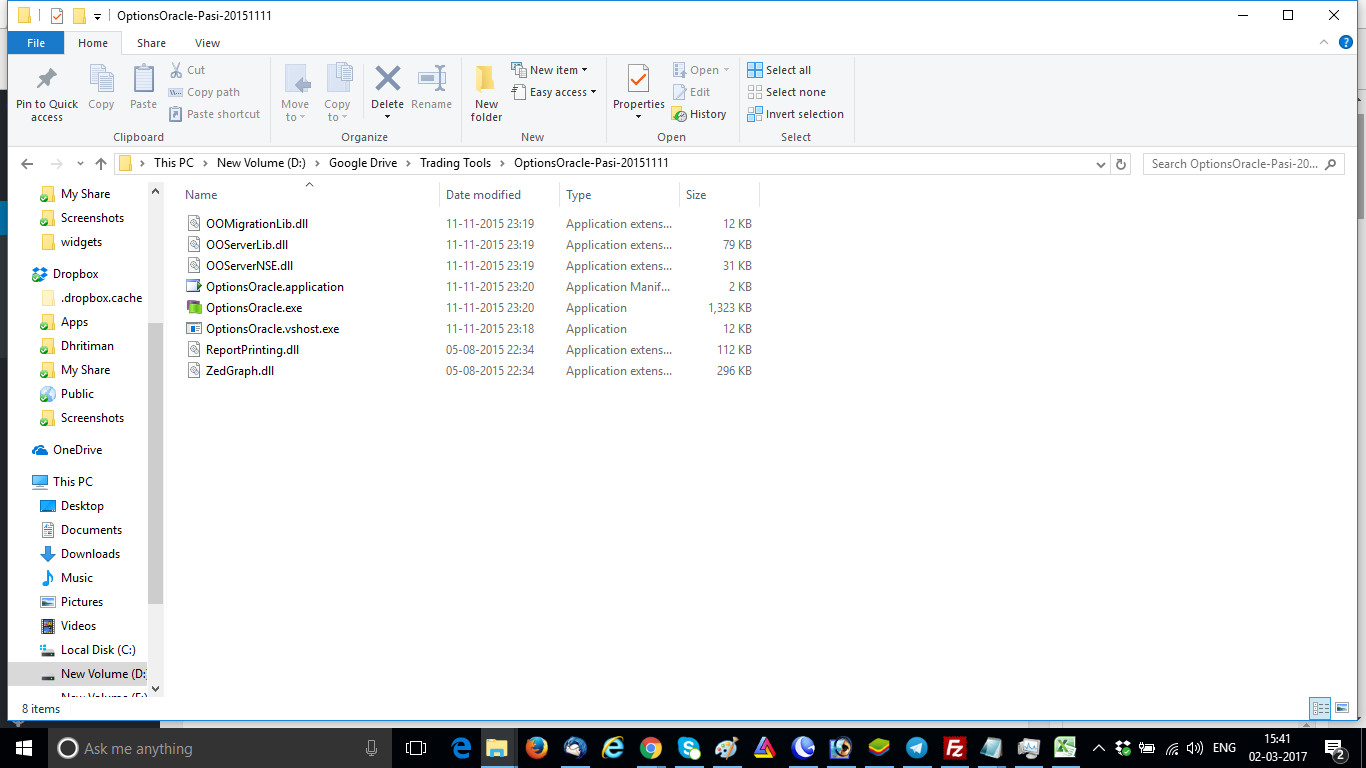Select ZedGraph.dll file
The image size is (1366, 768).
240,371
